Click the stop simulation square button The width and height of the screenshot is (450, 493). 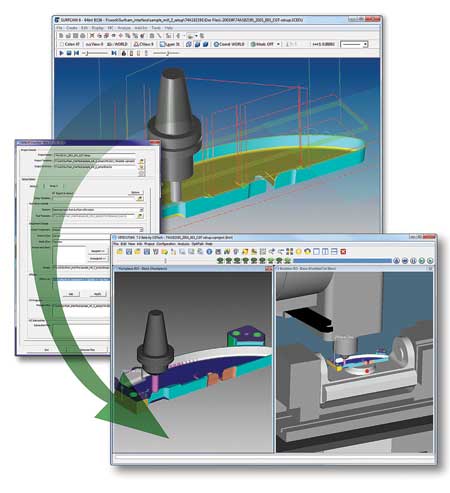pos(69,53)
